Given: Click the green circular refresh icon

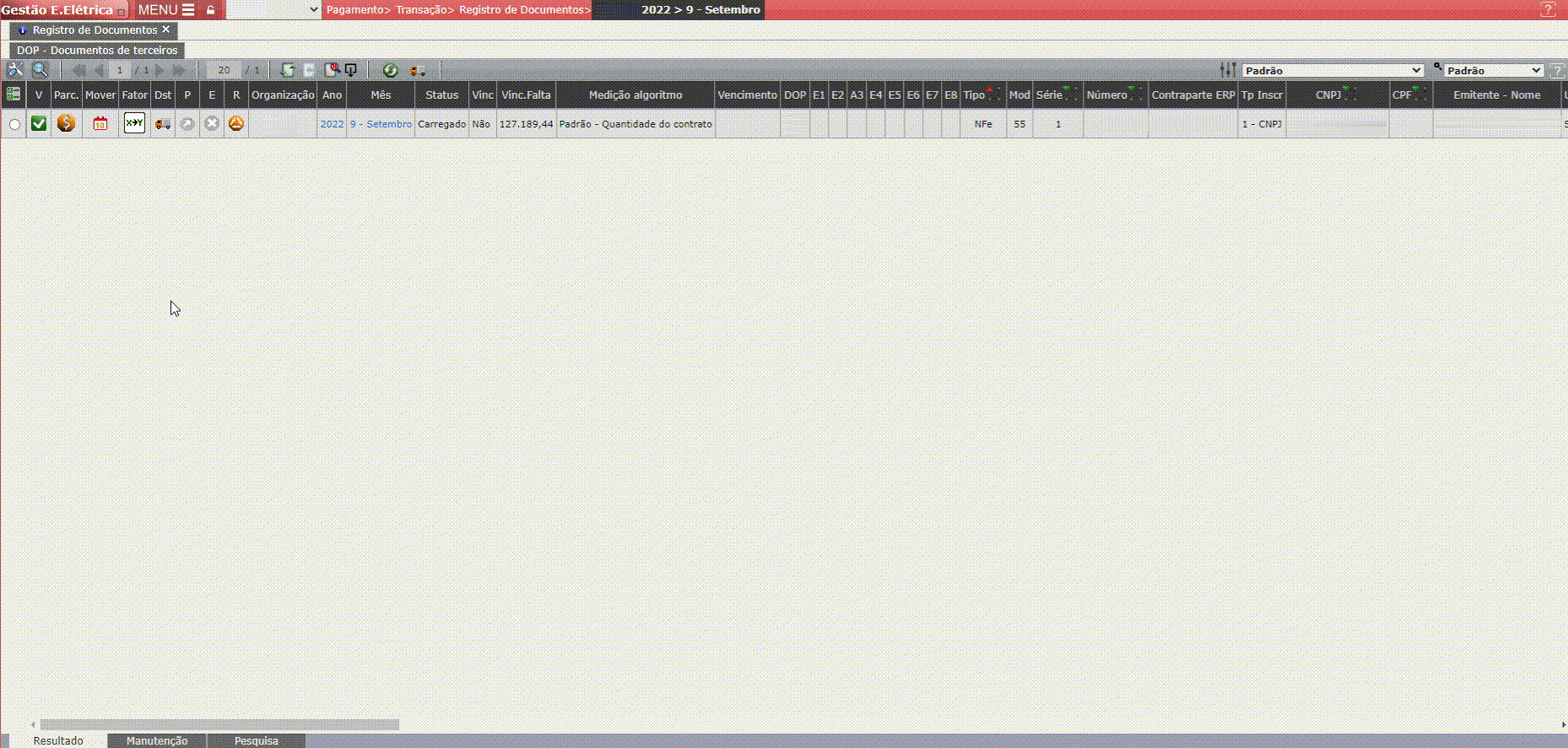Looking at the screenshot, I should [390, 70].
